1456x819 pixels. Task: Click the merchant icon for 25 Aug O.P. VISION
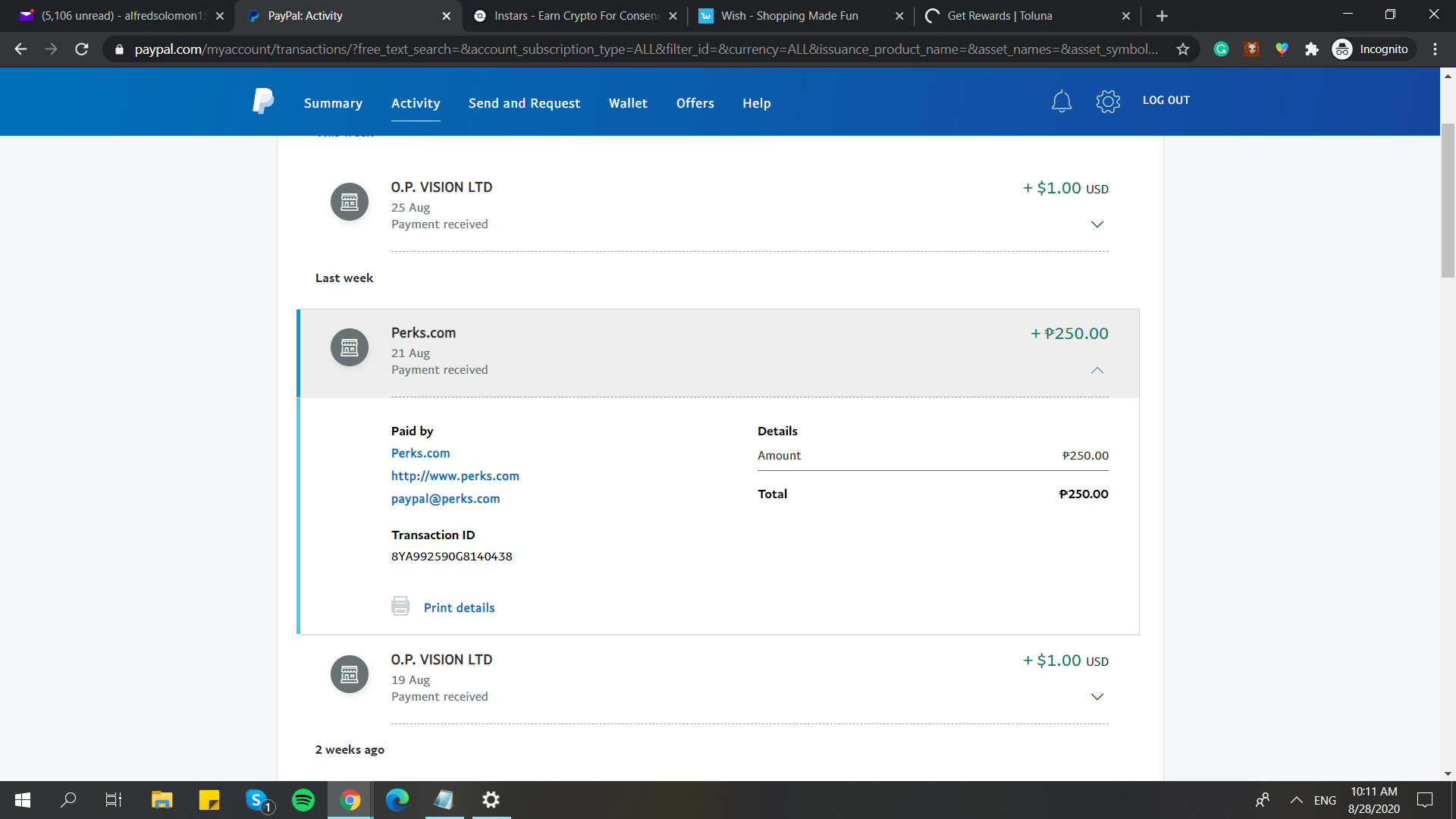coord(350,202)
